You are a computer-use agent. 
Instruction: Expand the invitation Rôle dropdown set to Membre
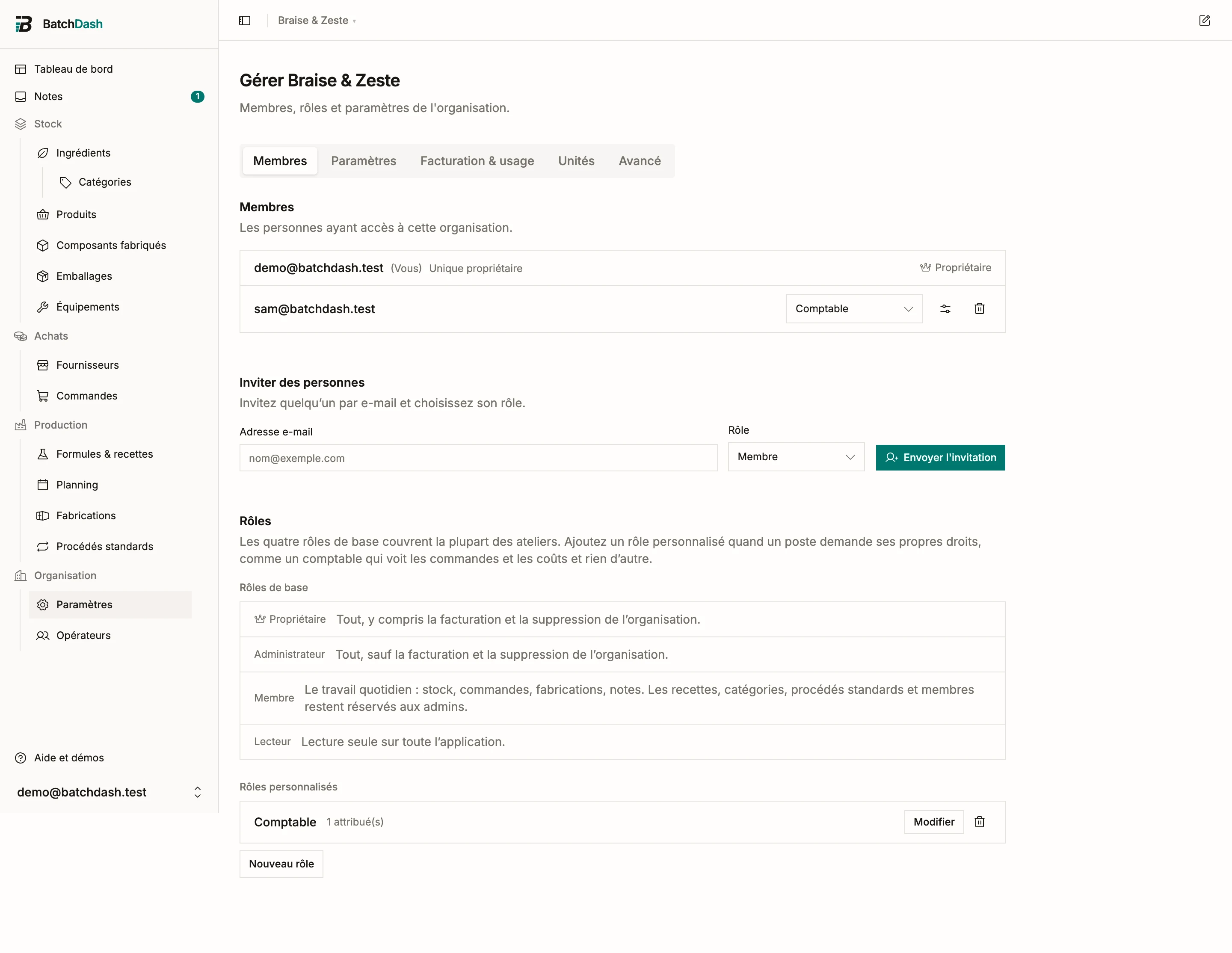(x=796, y=457)
